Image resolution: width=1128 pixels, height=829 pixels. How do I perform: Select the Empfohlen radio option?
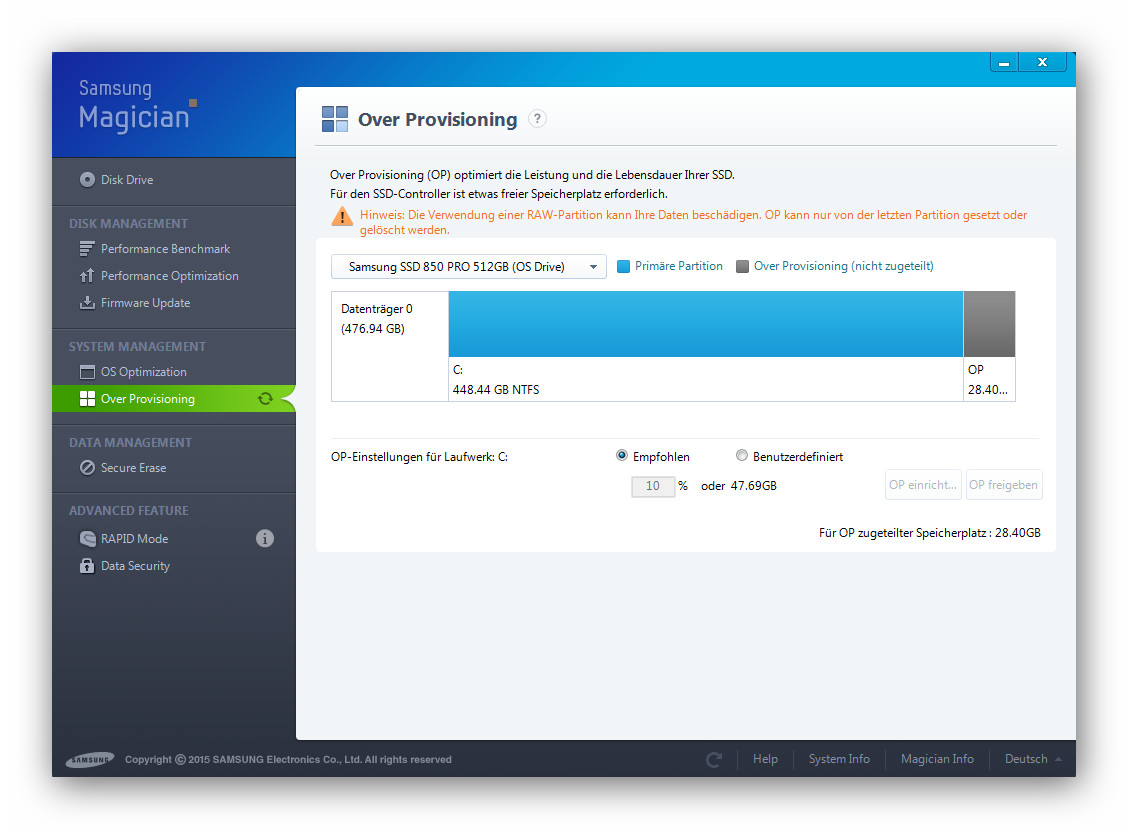click(622, 456)
